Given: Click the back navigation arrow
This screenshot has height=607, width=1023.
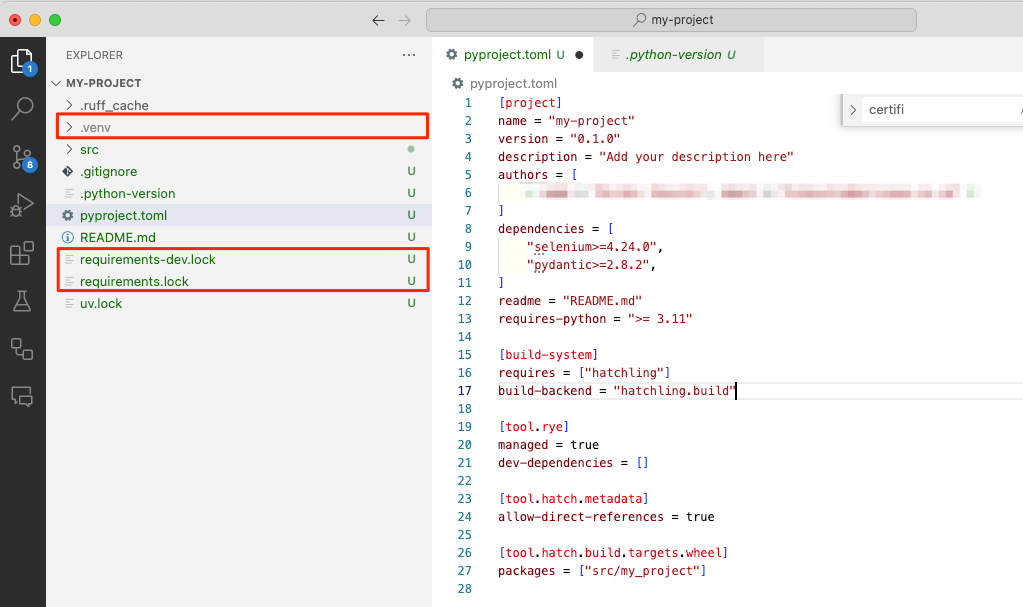Looking at the screenshot, I should [x=378, y=19].
